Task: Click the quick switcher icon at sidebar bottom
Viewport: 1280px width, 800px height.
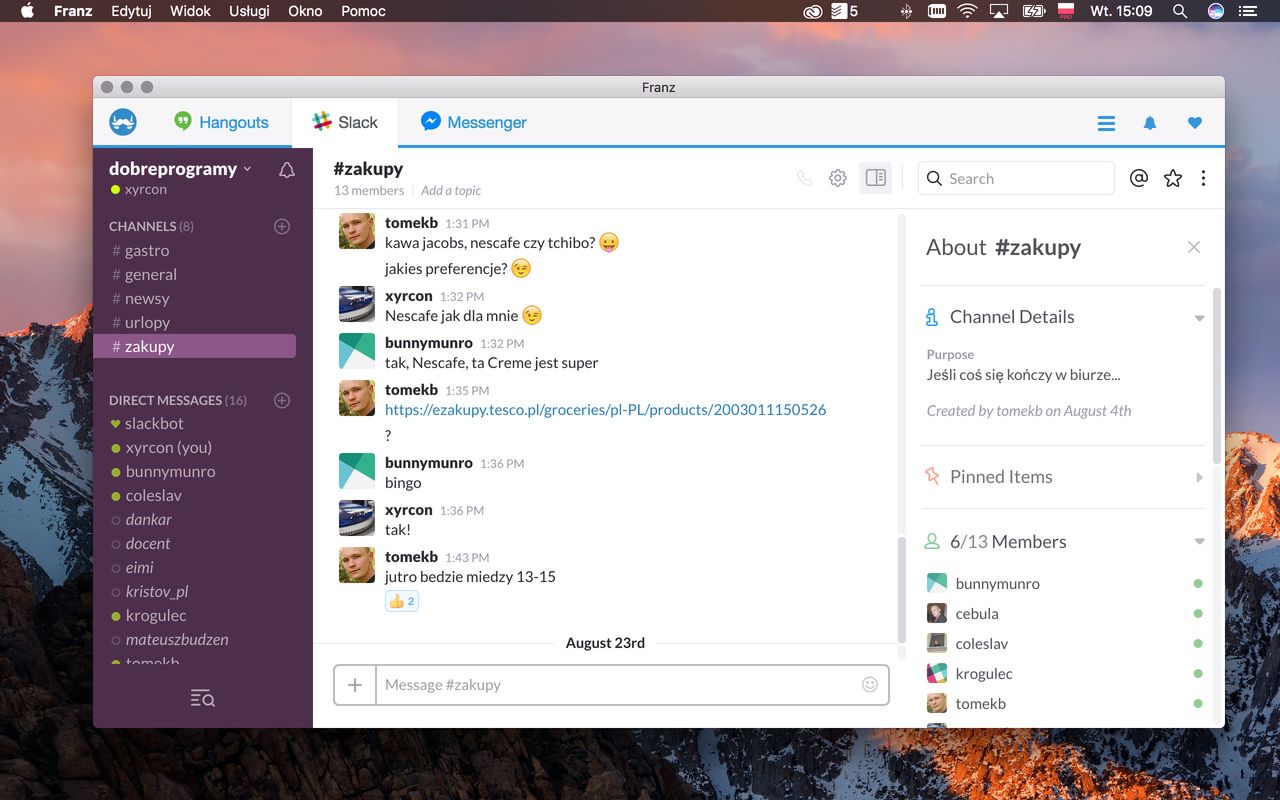Action: click(203, 698)
